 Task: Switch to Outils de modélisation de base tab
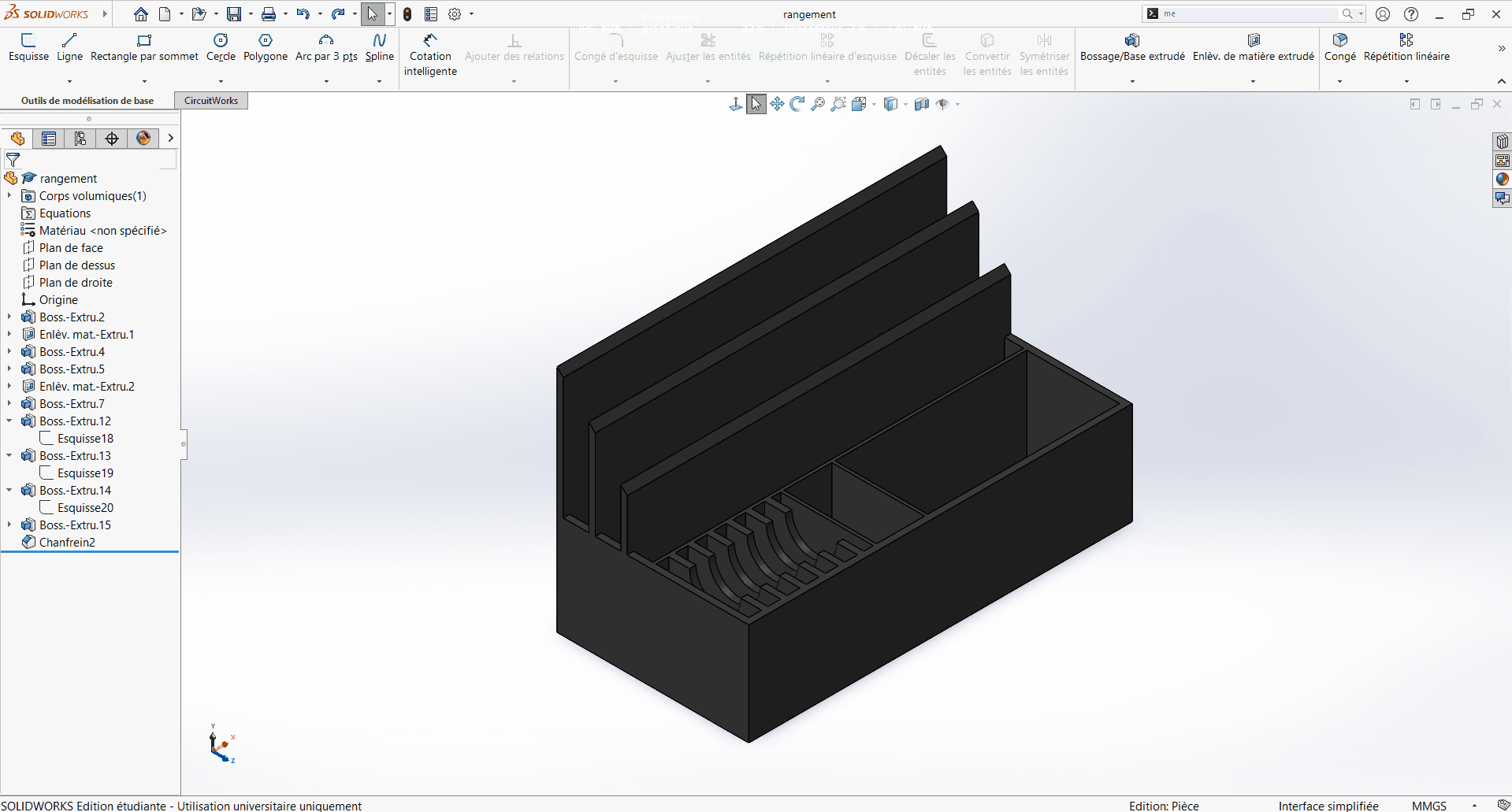(x=87, y=100)
